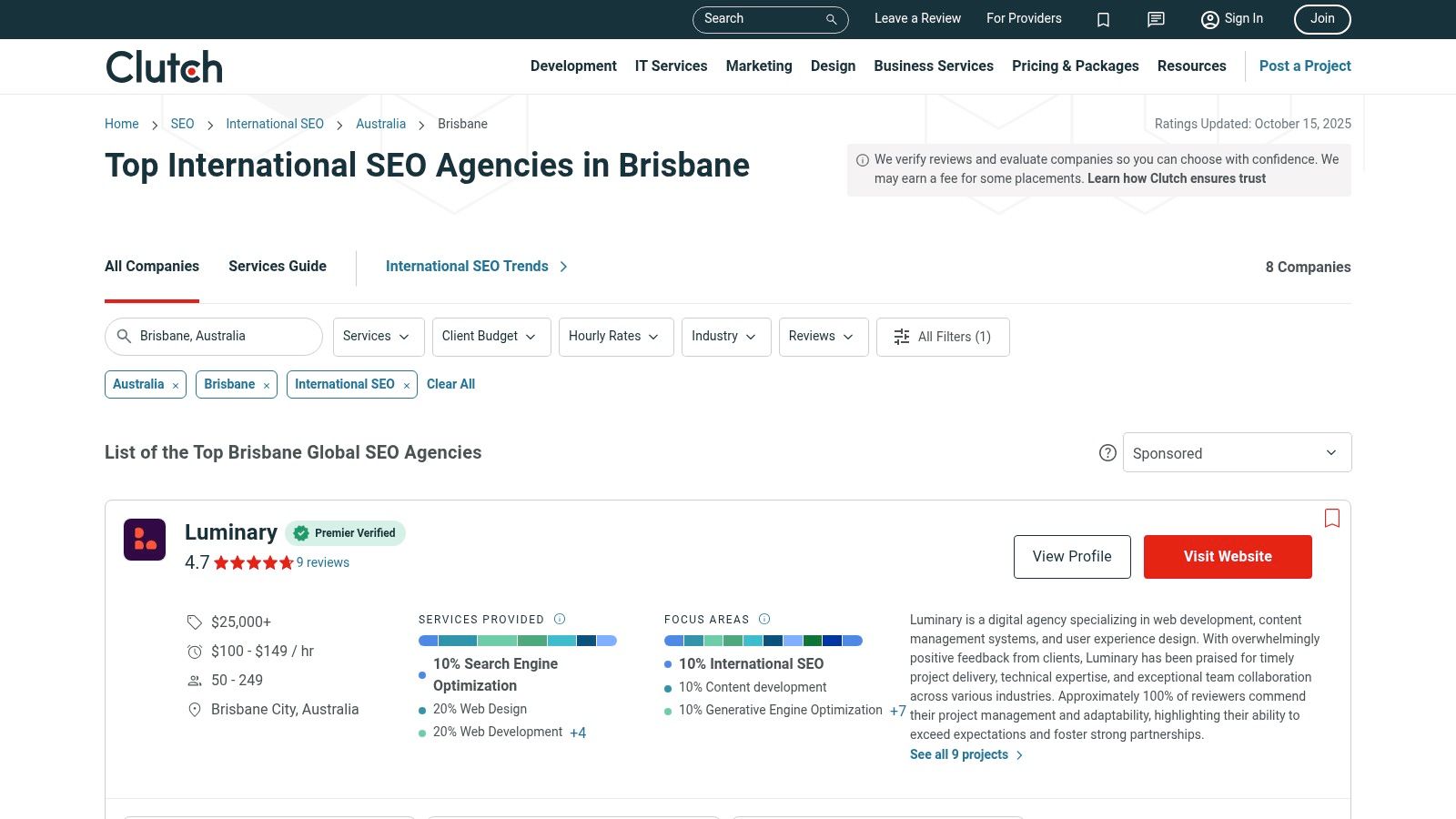Click the Luminary company logo
This screenshot has width=1456, height=819.
coord(145,540)
